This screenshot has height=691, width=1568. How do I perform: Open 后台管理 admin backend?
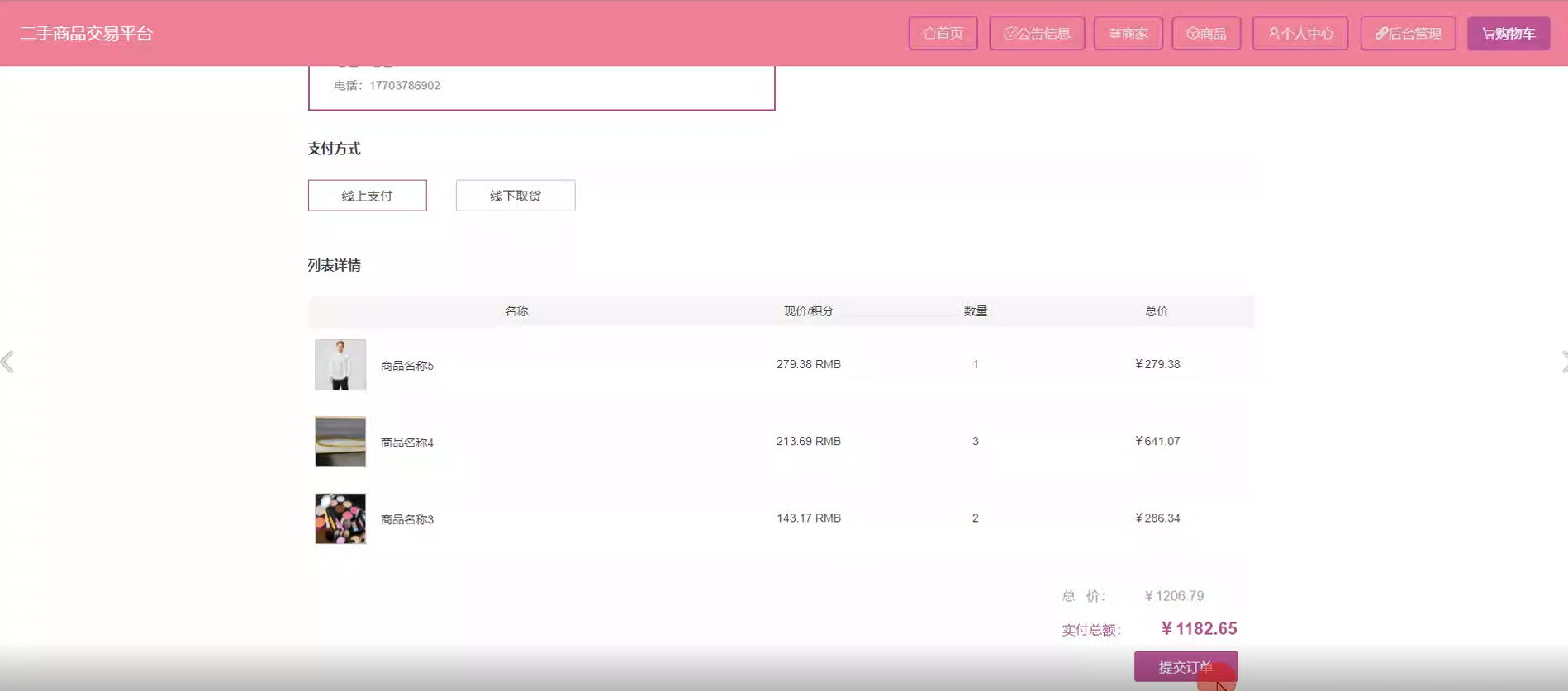click(1408, 33)
